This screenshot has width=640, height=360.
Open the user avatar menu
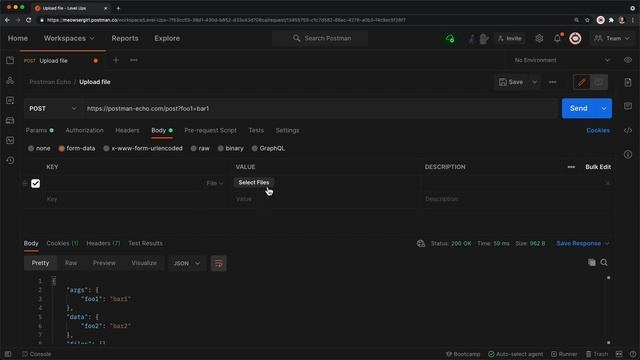tap(576, 38)
